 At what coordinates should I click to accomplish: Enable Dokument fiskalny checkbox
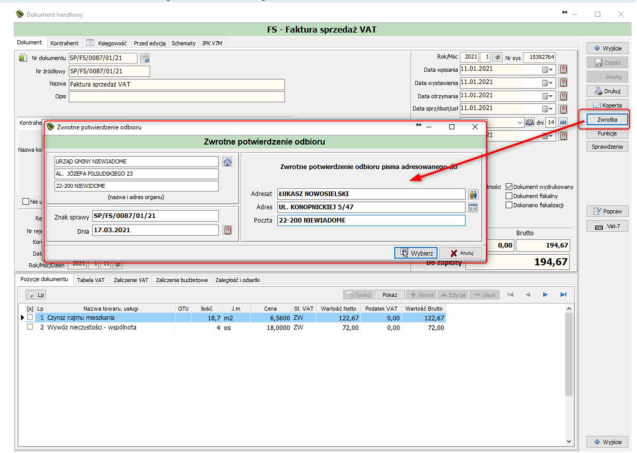tap(509, 196)
